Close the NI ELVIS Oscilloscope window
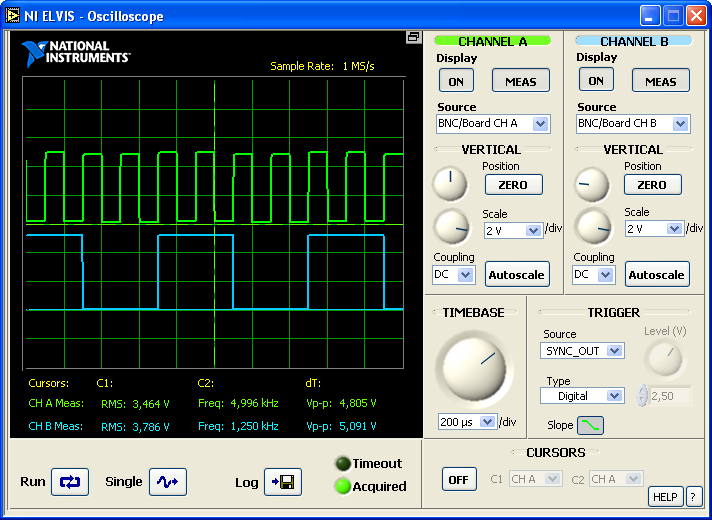The image size is (712, 520). pos(696,16)
